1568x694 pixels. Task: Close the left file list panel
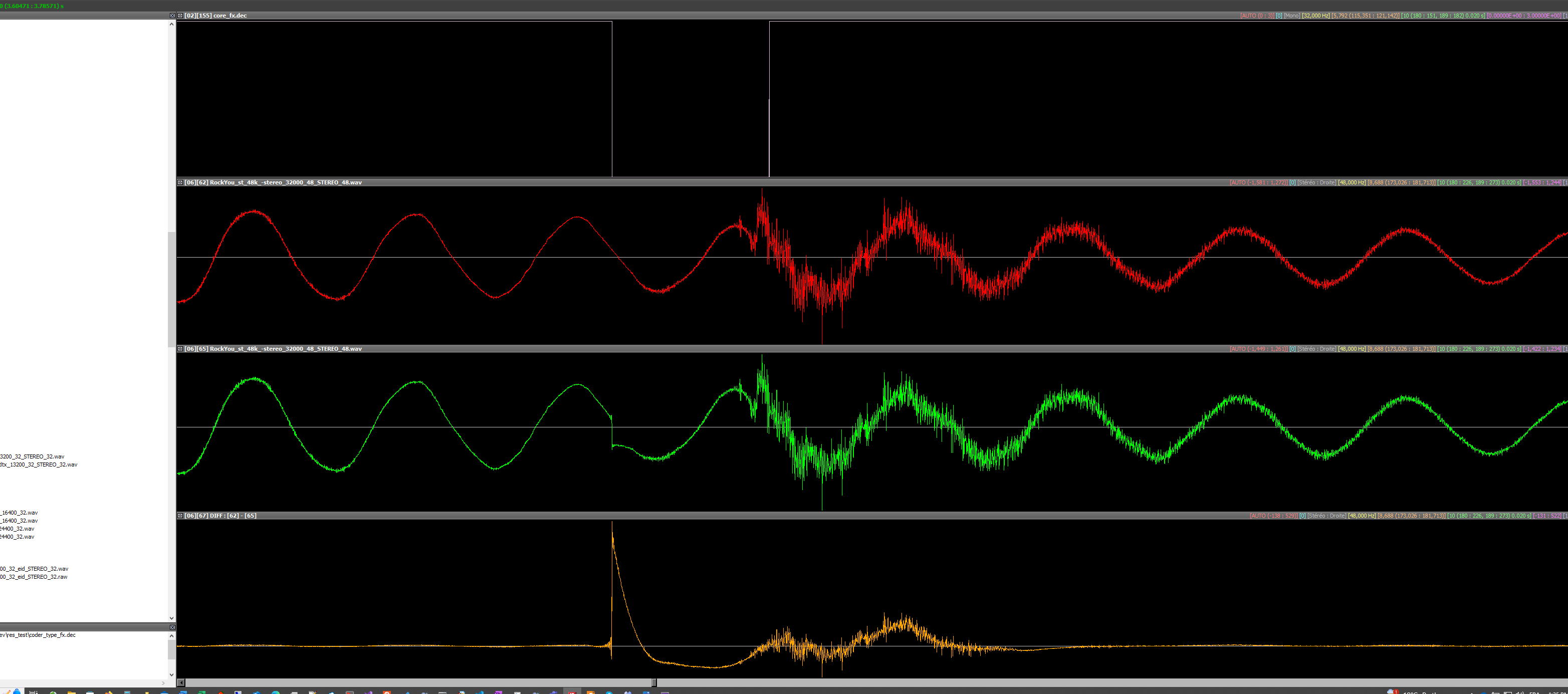point(172,16)
